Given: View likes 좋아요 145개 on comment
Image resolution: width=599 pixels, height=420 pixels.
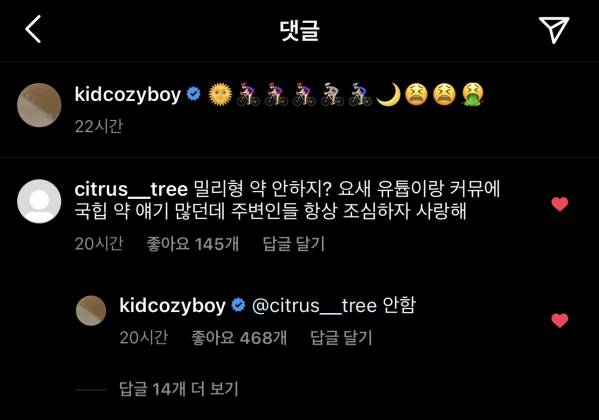Looking at the screenshot, I should [193, 243].
